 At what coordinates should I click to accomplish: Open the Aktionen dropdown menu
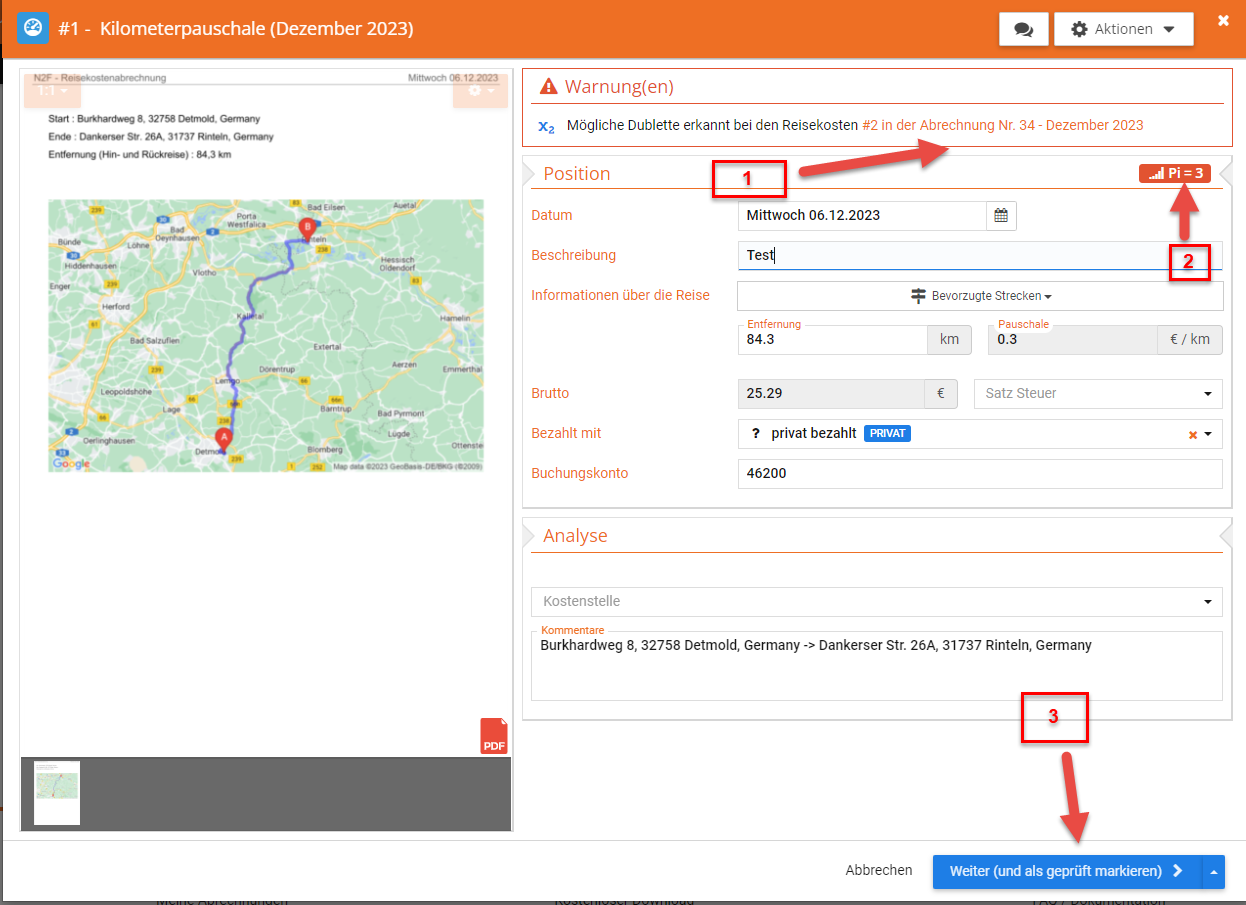(x=1123, y=30)
